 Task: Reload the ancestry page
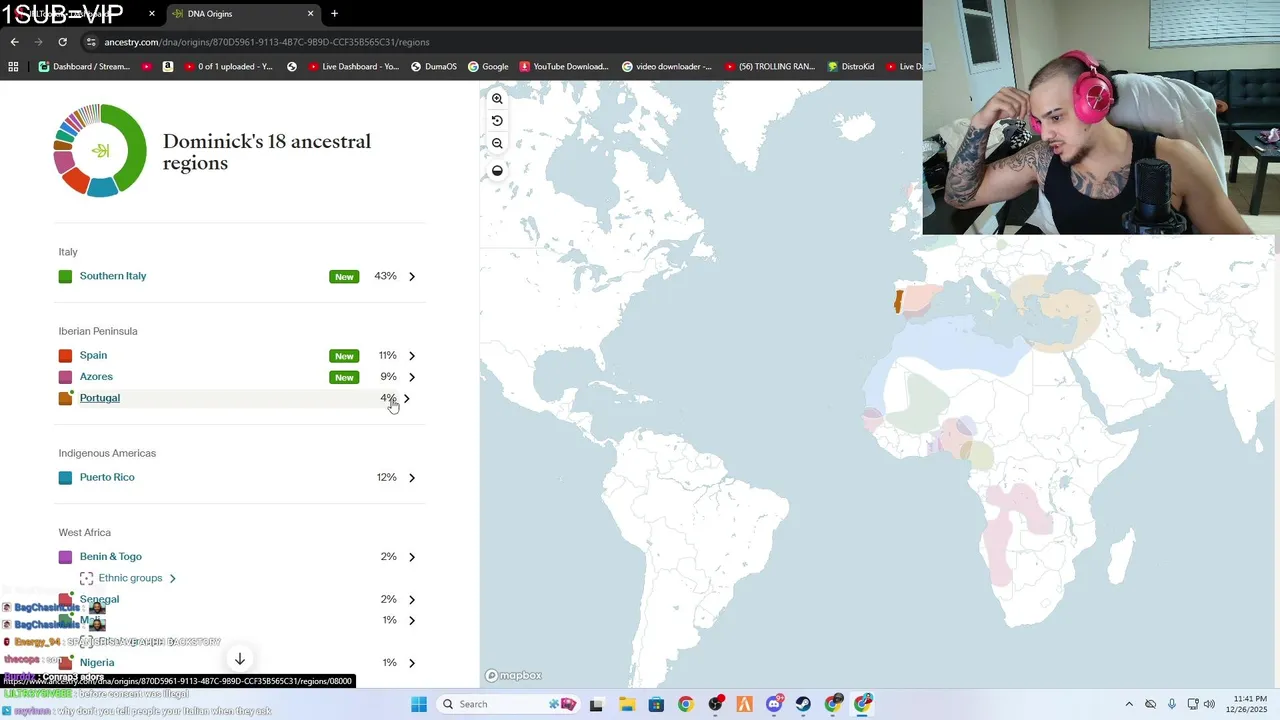pos(62,42)
